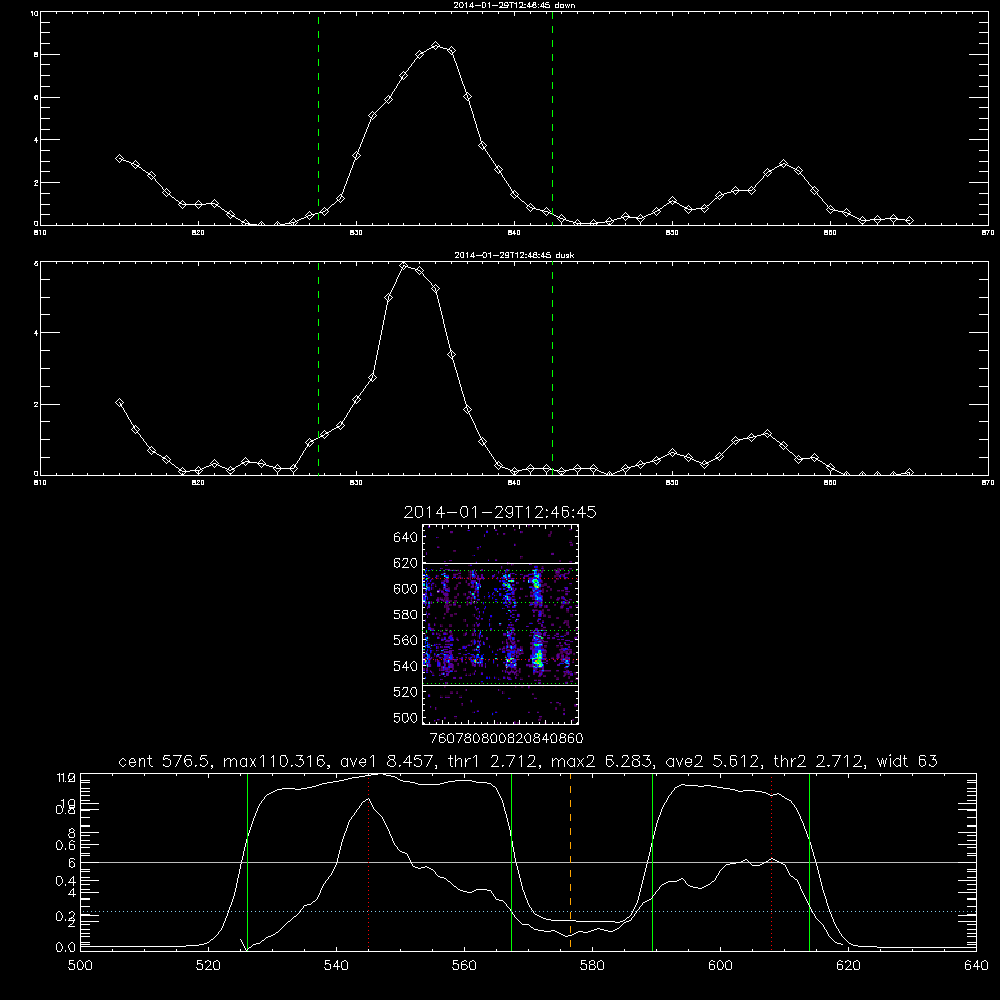Screen dimensions: 1000x1000
Task: Click the first diamond data point of dawn curve
Action: point(119,158)
